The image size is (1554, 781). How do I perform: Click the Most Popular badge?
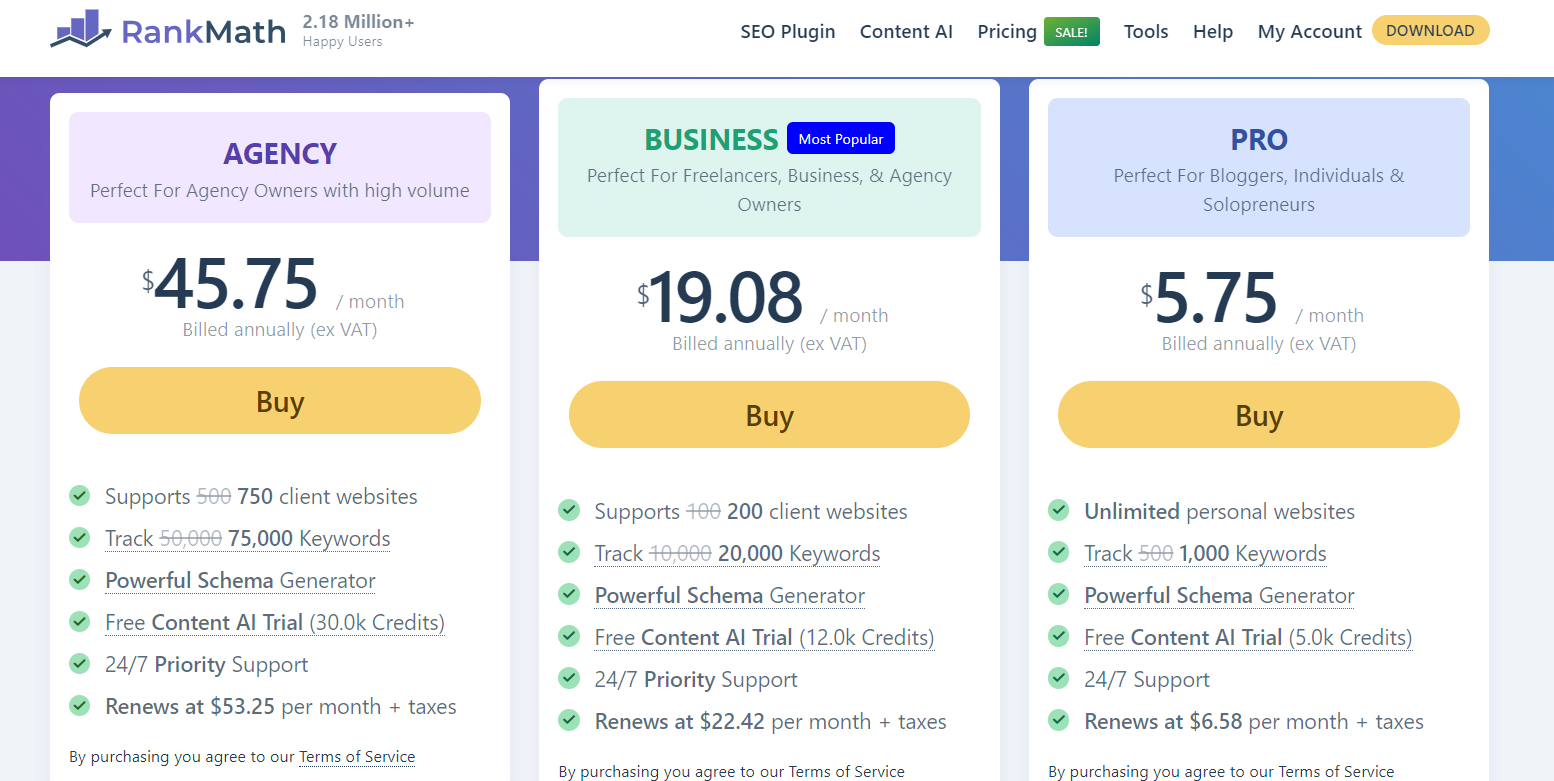coord(841,138)
